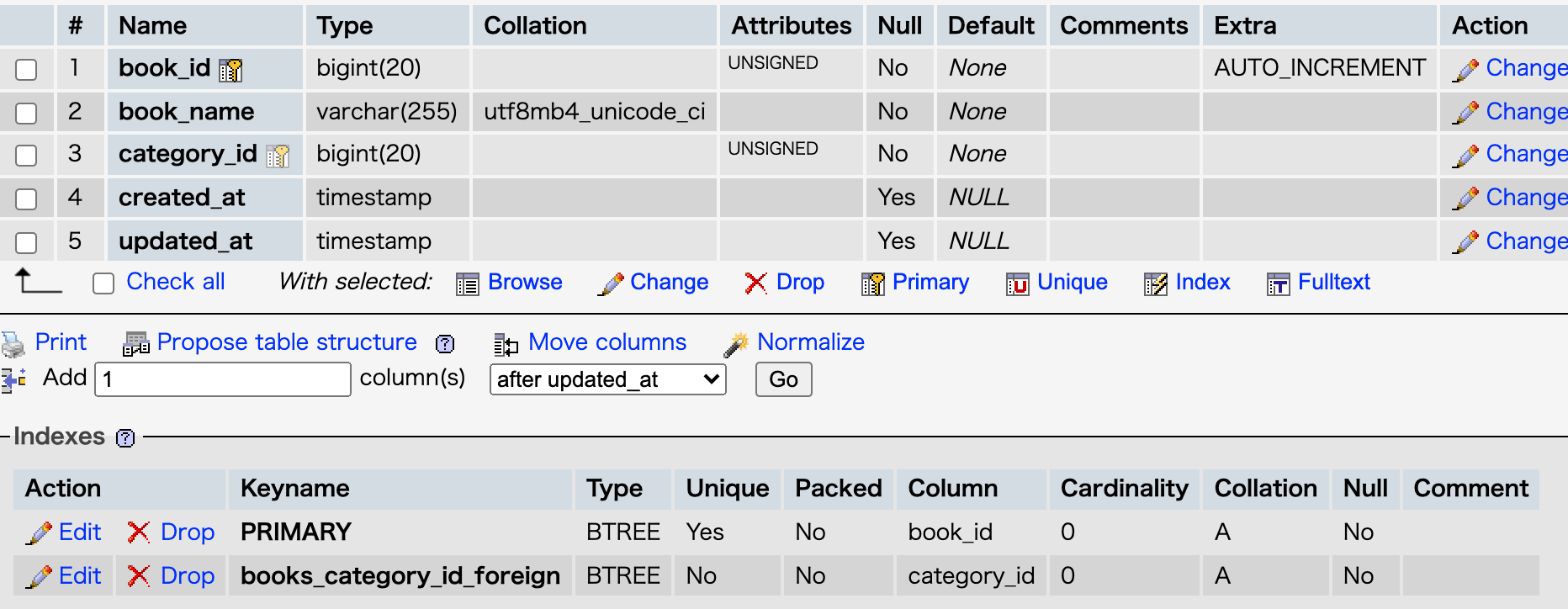Choose Unique in the With selected actions
The width and height of the screenshot is (1568, 609).
(1057, 283)
